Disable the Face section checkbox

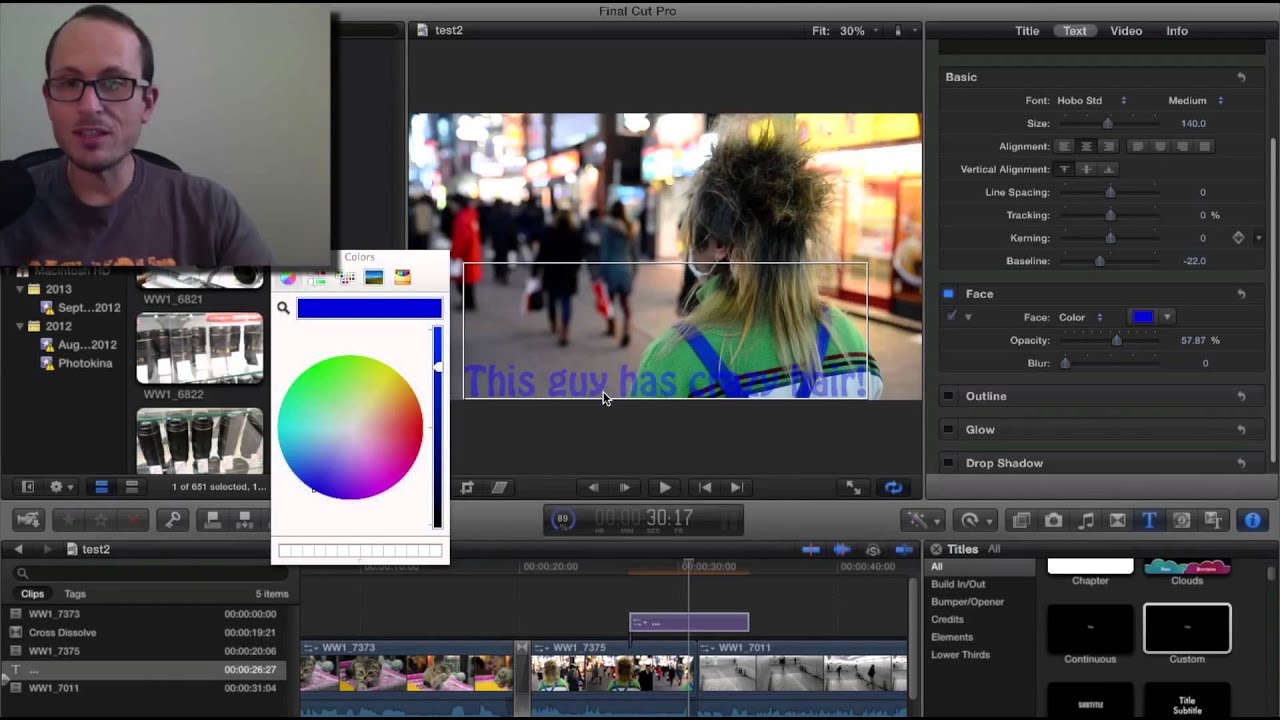[x=948, y=294]
